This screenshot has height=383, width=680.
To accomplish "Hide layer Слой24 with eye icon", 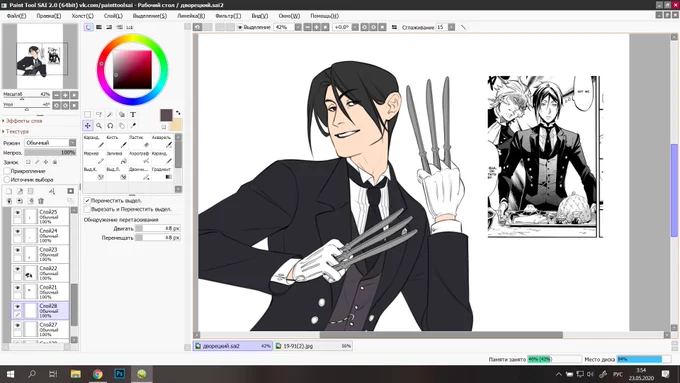I will tap(17, 231).
